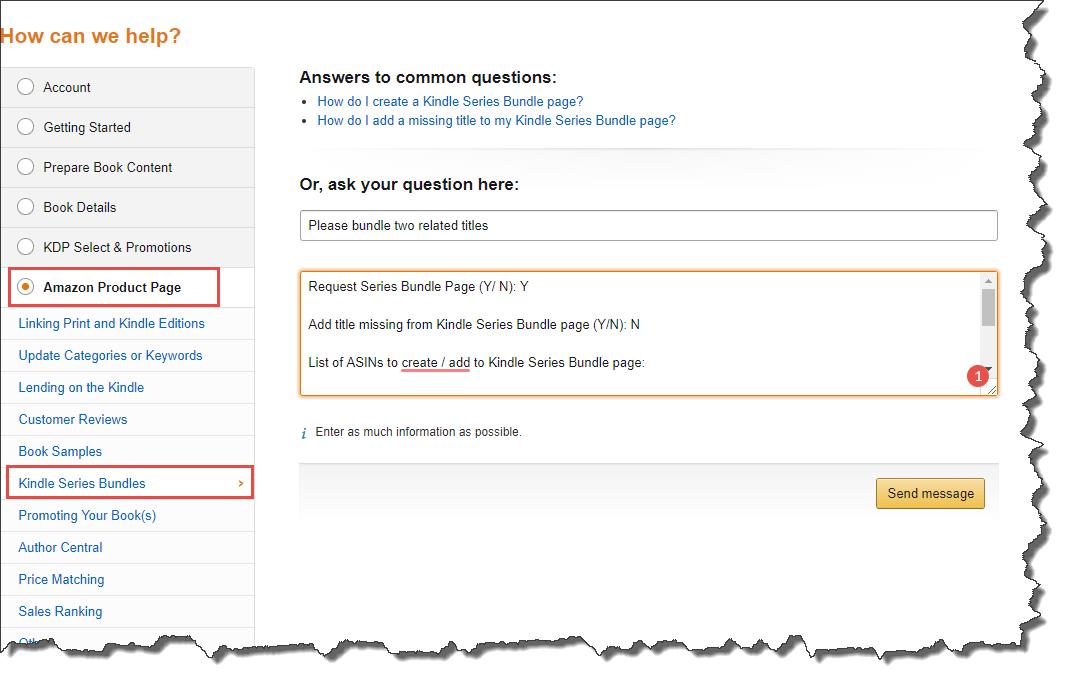
Task: Open the Customer Reviews topic
Action: (x=73, y=420)
